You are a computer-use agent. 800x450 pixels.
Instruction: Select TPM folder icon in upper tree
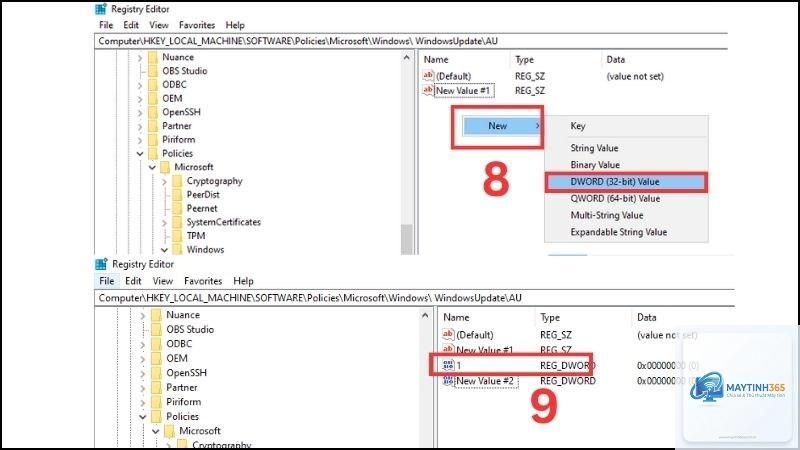tap(177, 236)
